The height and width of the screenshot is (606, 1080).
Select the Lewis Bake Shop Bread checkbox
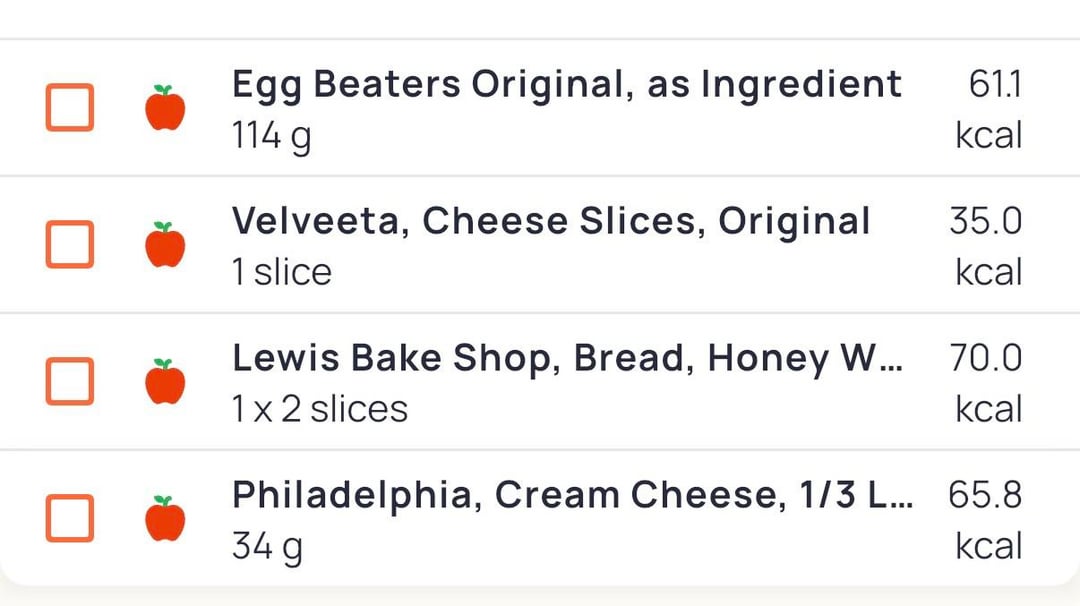coord(70,381)
